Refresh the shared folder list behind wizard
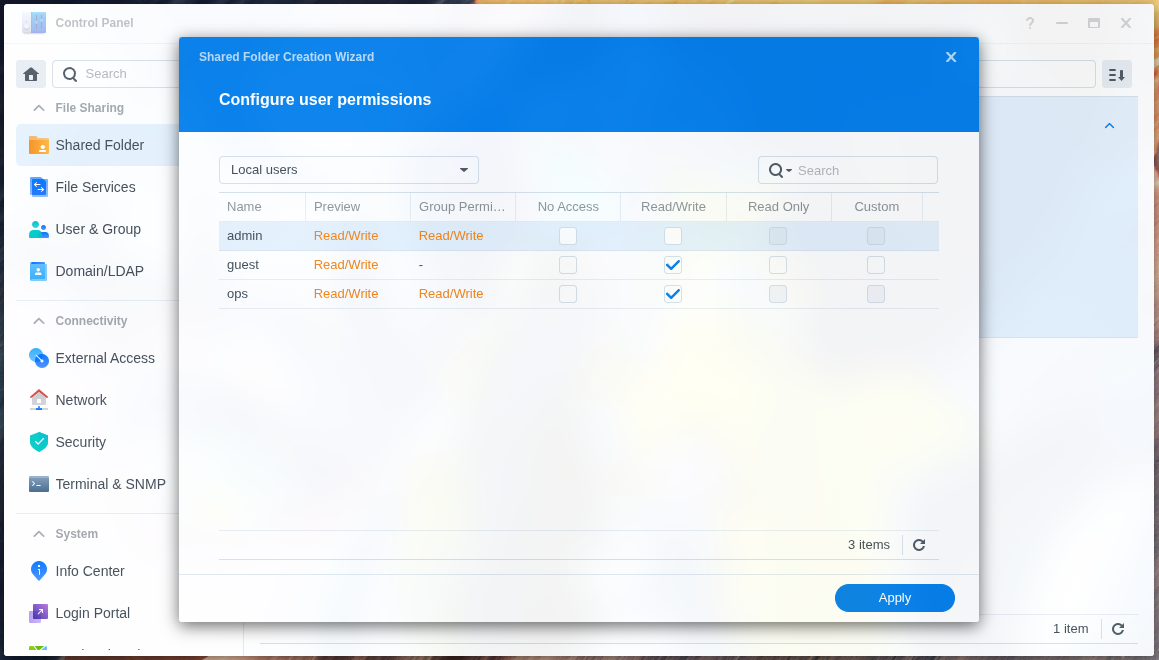This screenshot has width=1159, height=660. coord(1118,629)
